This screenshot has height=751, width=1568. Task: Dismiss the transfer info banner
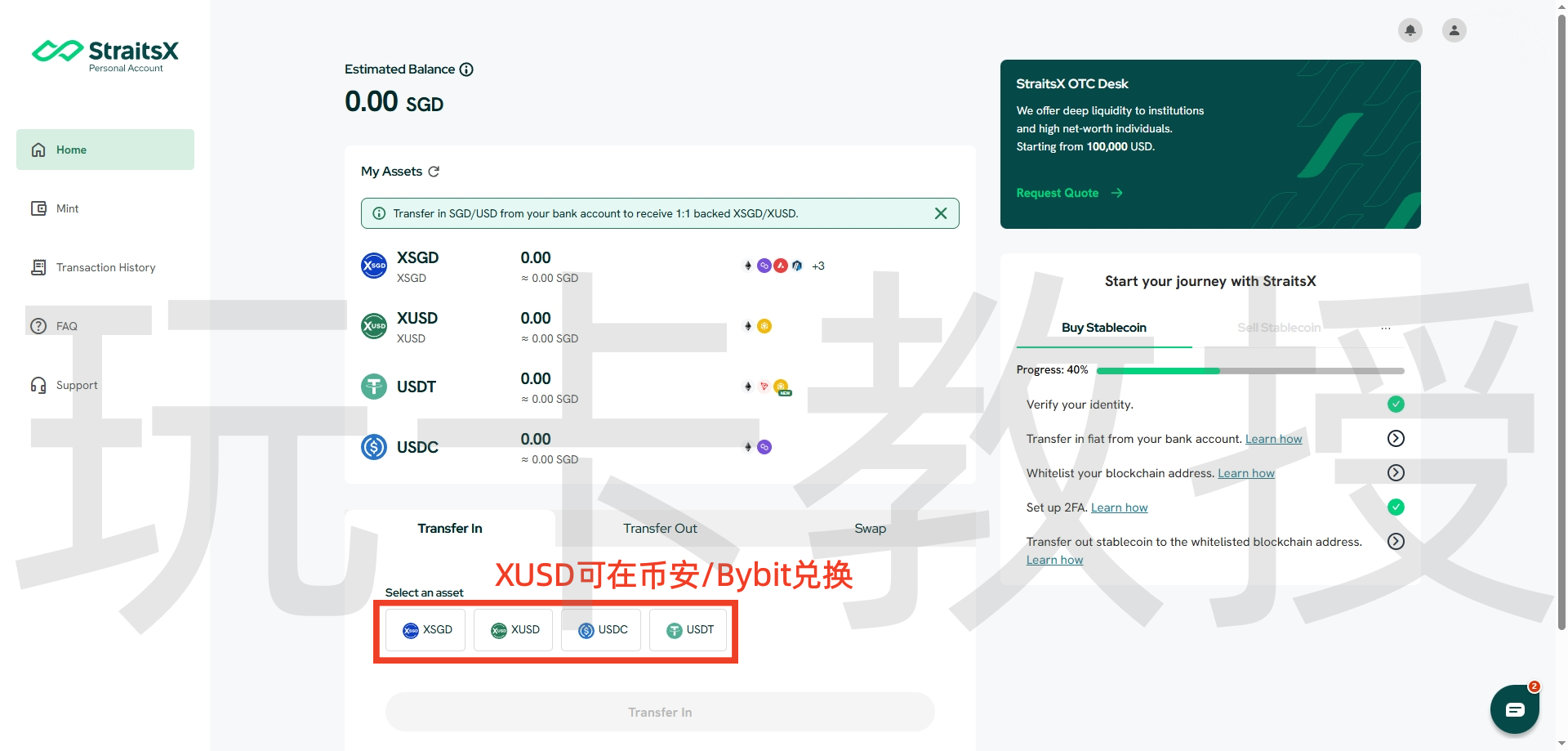click(941, 213)
